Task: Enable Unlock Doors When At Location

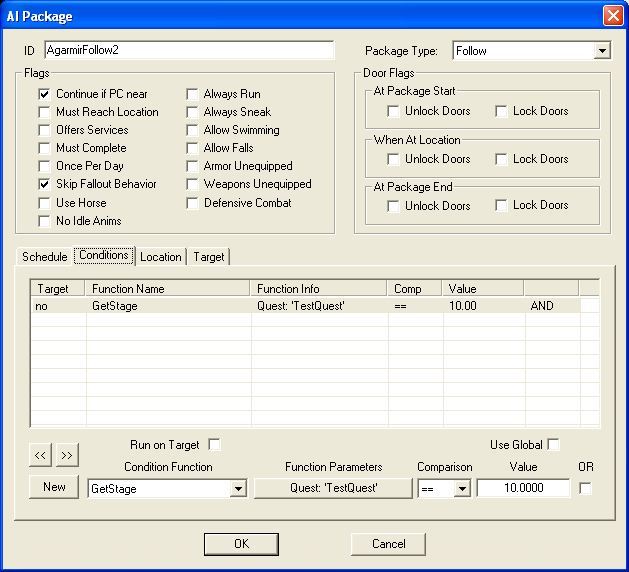Action: pyautogui.click(x=393, y=160)
